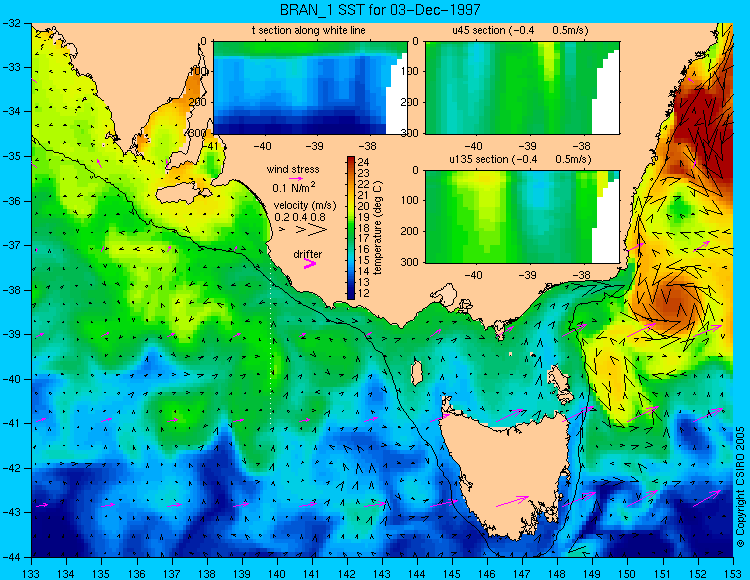Click the 't section along white line' heading

[x=309, y=31]
